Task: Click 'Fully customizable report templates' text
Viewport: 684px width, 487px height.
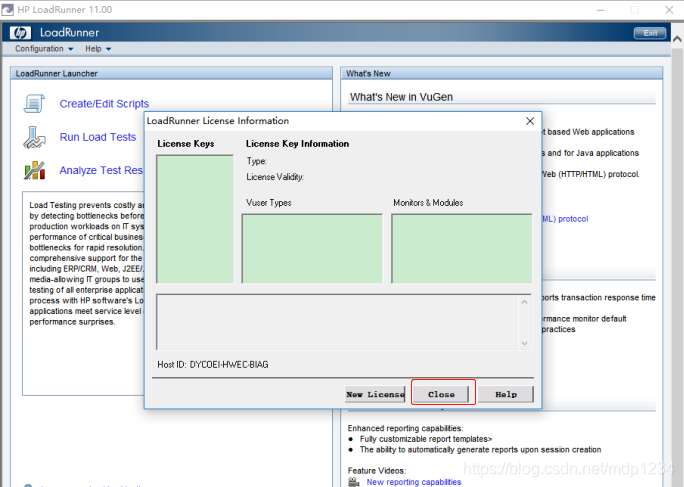Action: click(x=426, y=439)
